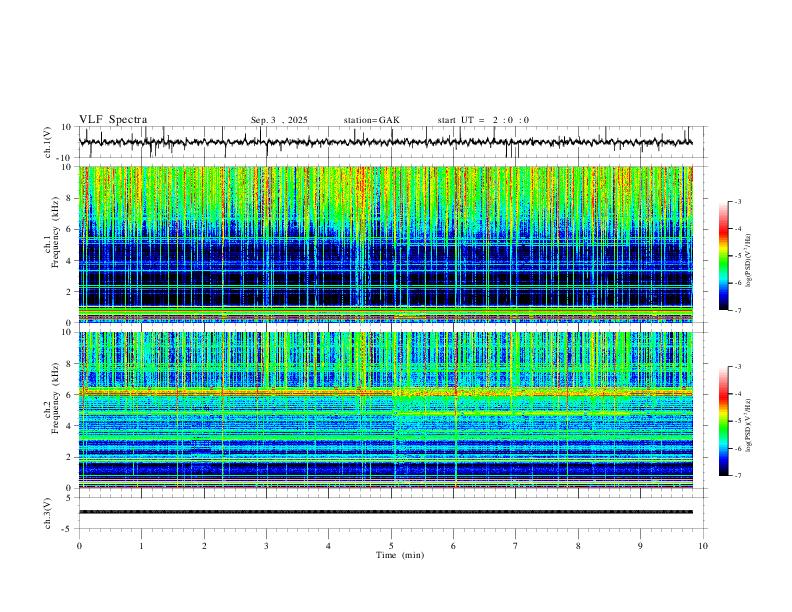Click "-5" on the ch.1 color scale
Screen dimensions: 792x612
point(737,256)
